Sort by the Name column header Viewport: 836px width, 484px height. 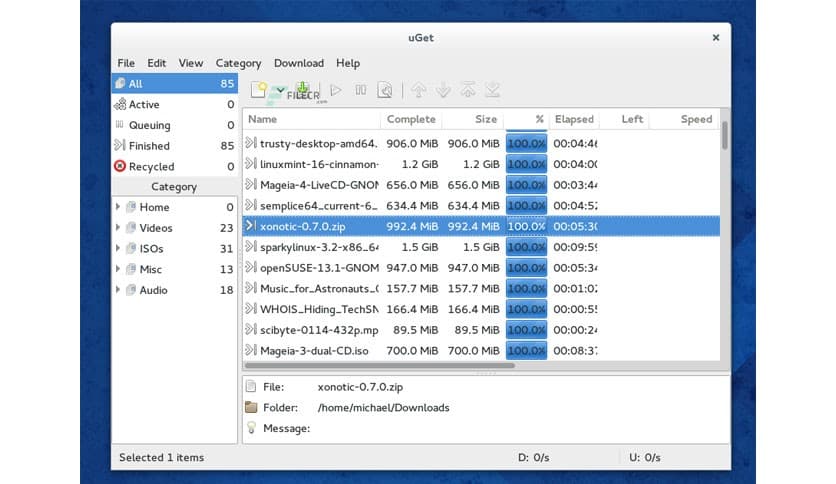(311, 119)
